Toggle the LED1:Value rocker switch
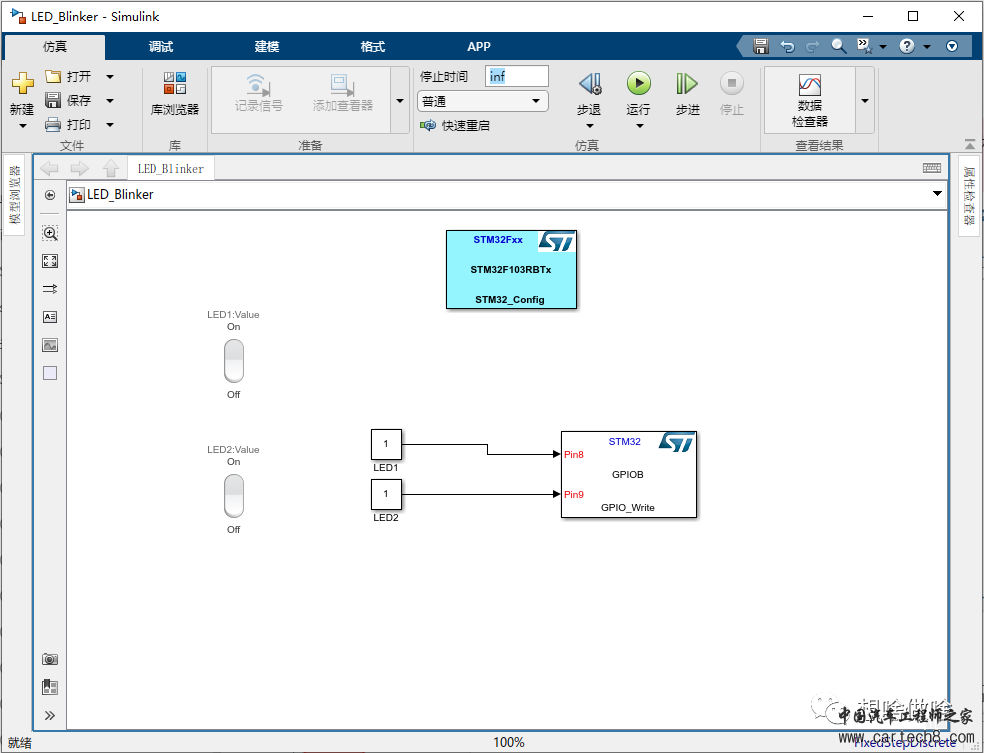 [234, 361]
